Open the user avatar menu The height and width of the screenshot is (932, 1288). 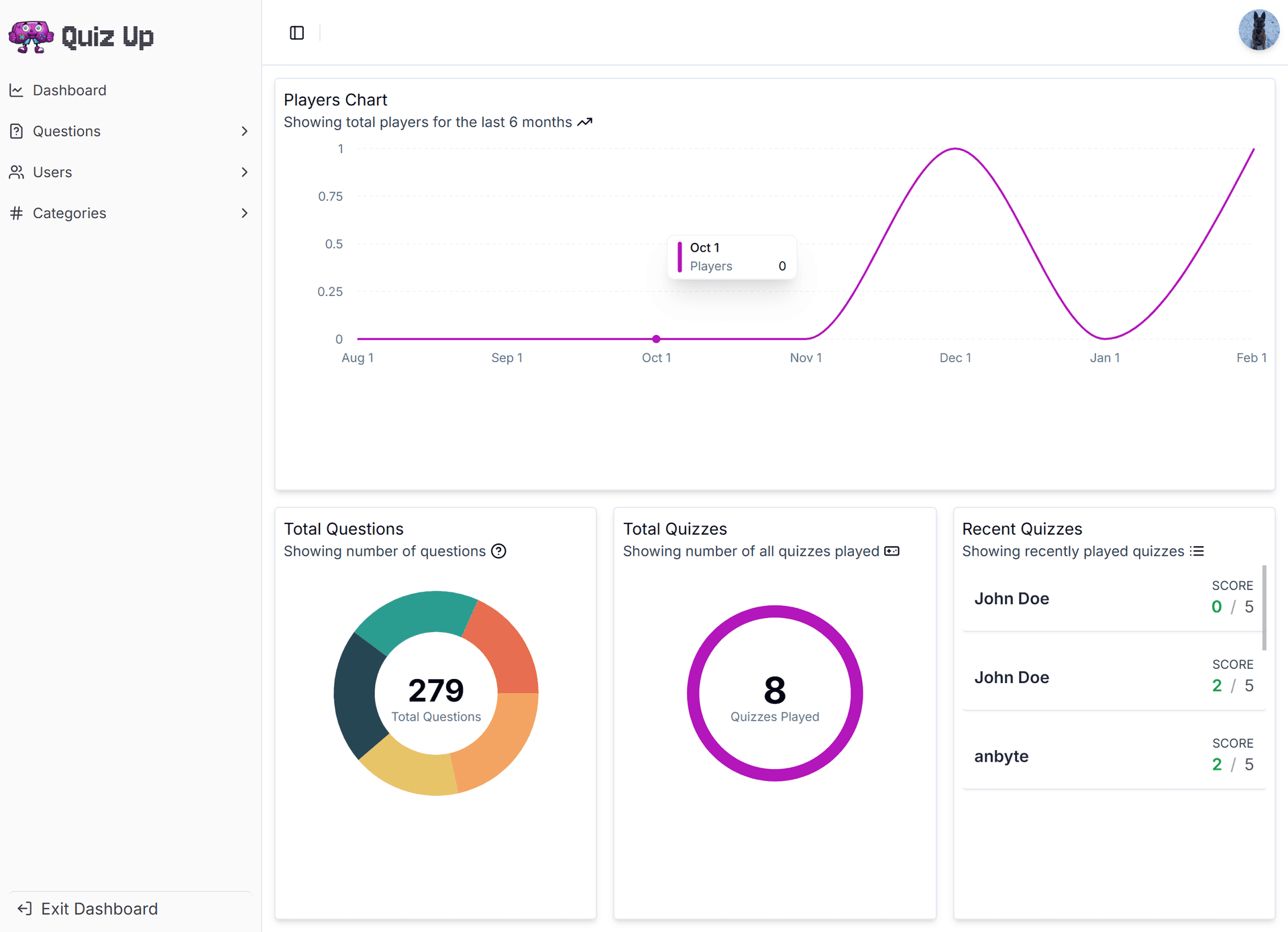1258,30
